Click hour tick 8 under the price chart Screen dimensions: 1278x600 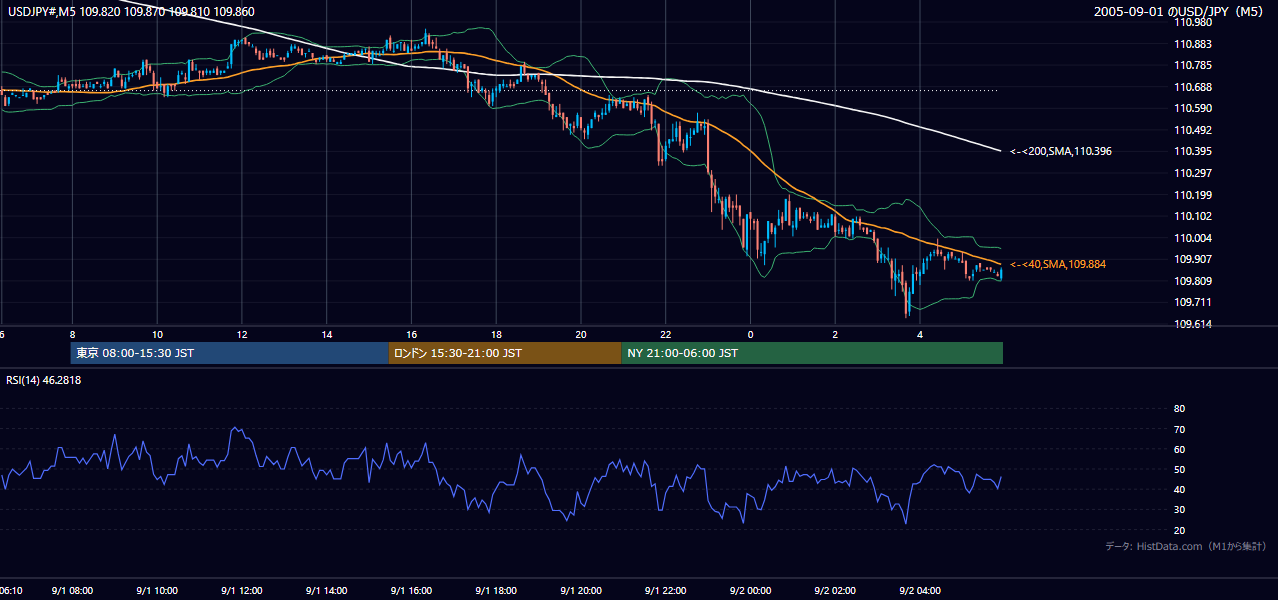point(72,335)
